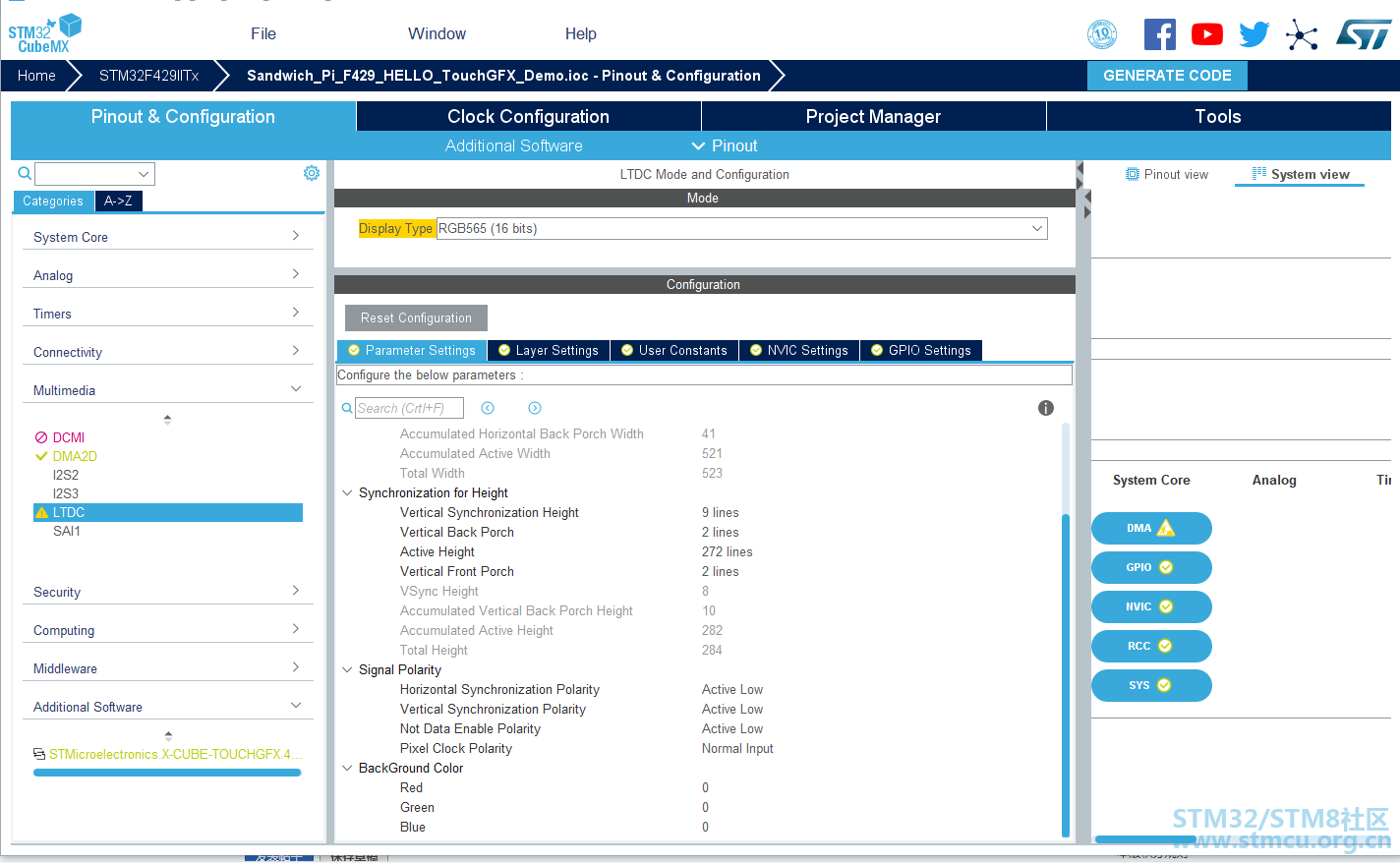
Task: Open the Facebook icon link
Action: point(1160,34)
